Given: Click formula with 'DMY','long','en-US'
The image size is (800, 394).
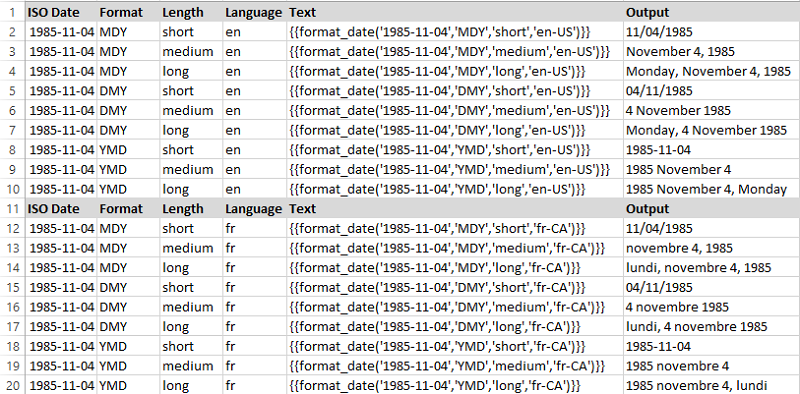Looking at the screenshot, I should [455, 130].
